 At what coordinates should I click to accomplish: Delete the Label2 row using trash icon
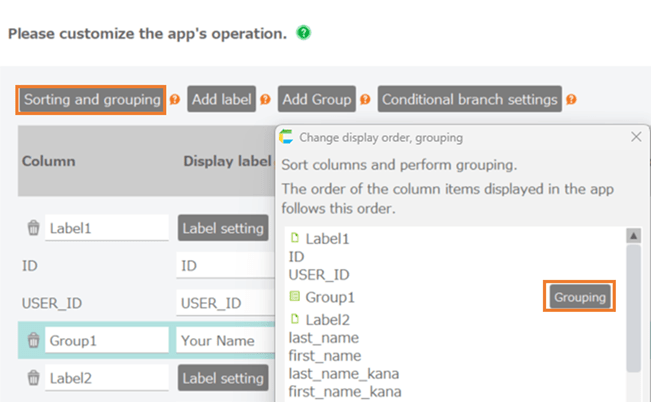click(33, 378)
